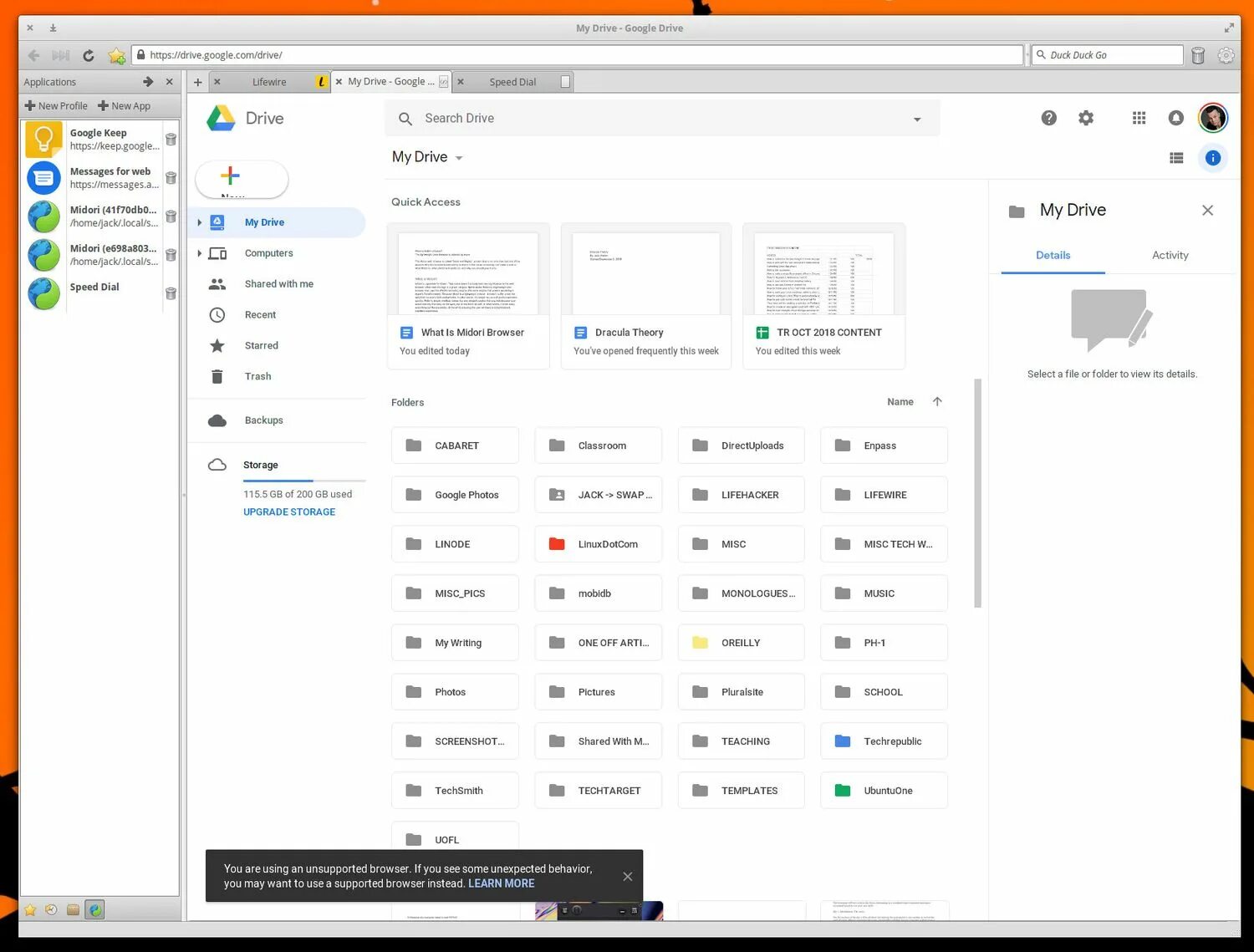Open TR OCT 2018 CONTENT spreadsheet
Image resolution: width=1254 pixels, height=952 pixels.
pyautogui.click(x=823, y=296)
